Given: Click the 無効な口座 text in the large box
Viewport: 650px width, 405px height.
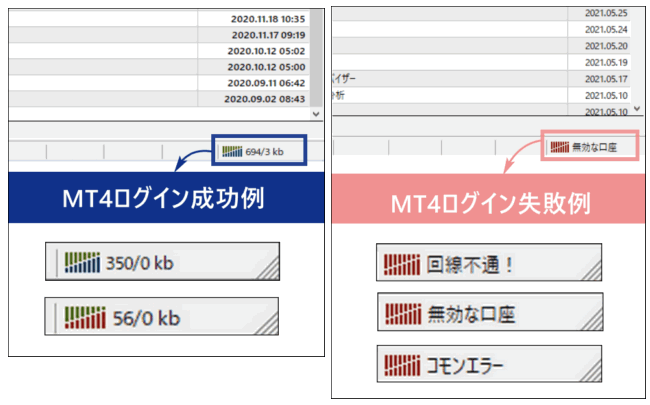Looking at the screenshot, I should [x=471, y=314].
